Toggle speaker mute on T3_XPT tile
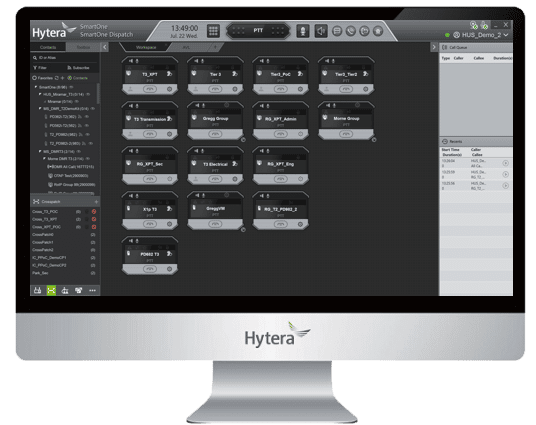 [131, 61]
